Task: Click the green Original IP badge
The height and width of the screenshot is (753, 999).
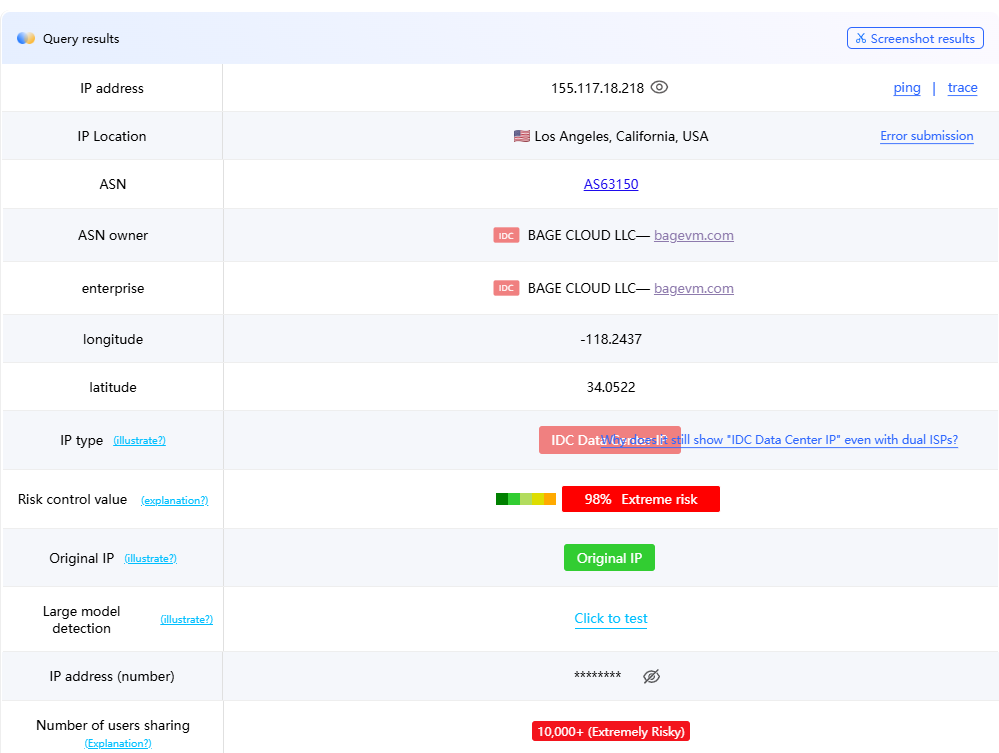Action: 609,558
